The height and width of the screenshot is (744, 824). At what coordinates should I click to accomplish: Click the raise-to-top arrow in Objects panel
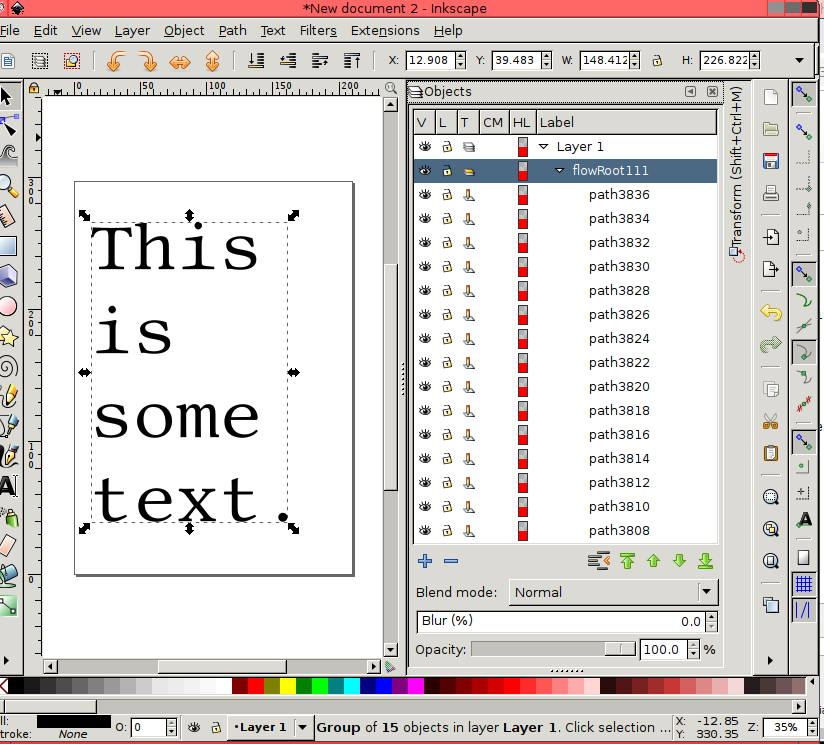point(628,561)
